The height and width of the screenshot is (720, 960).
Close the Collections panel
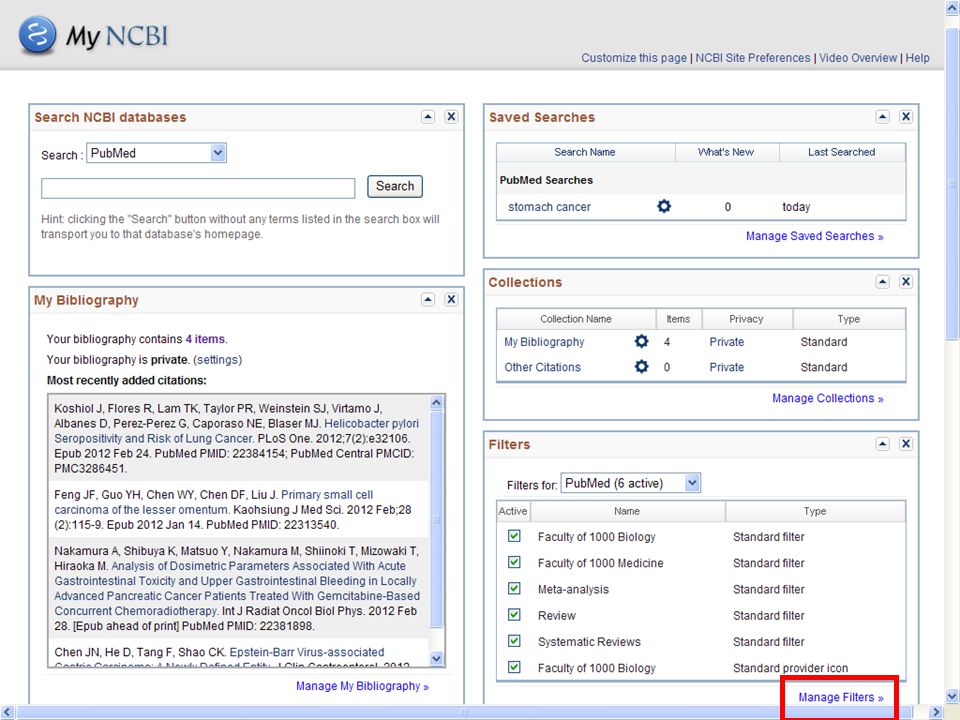[906, 282]
